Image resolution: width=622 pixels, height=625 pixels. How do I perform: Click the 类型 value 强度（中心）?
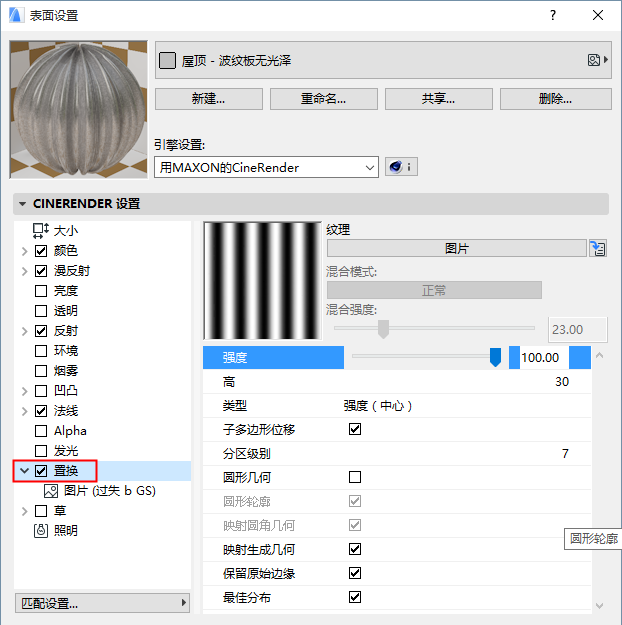[378, 406]
